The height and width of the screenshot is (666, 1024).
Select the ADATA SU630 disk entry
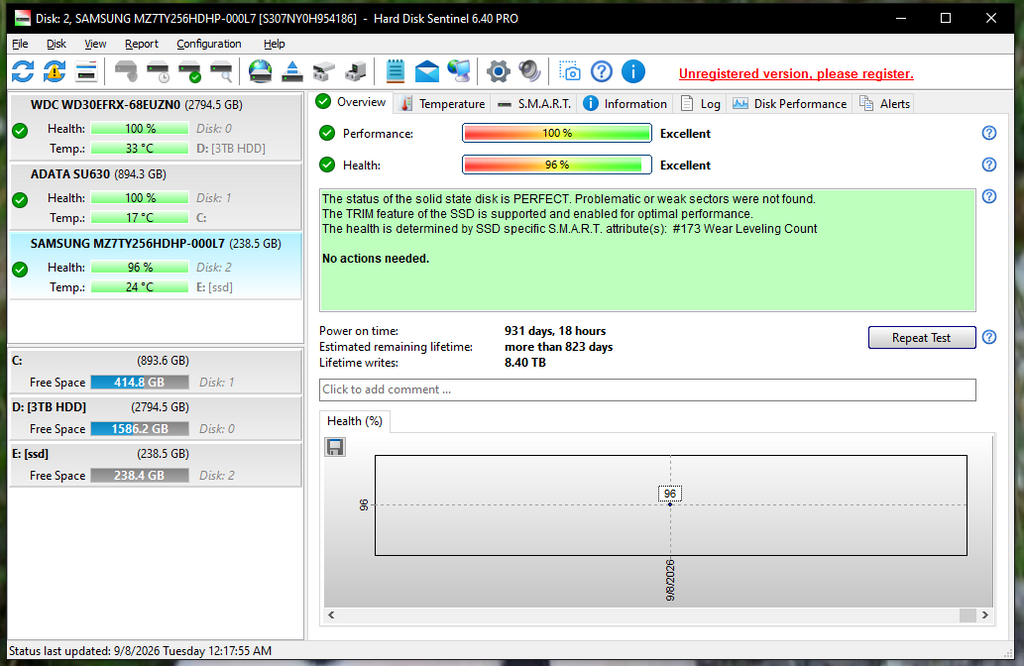pos(155,196)
